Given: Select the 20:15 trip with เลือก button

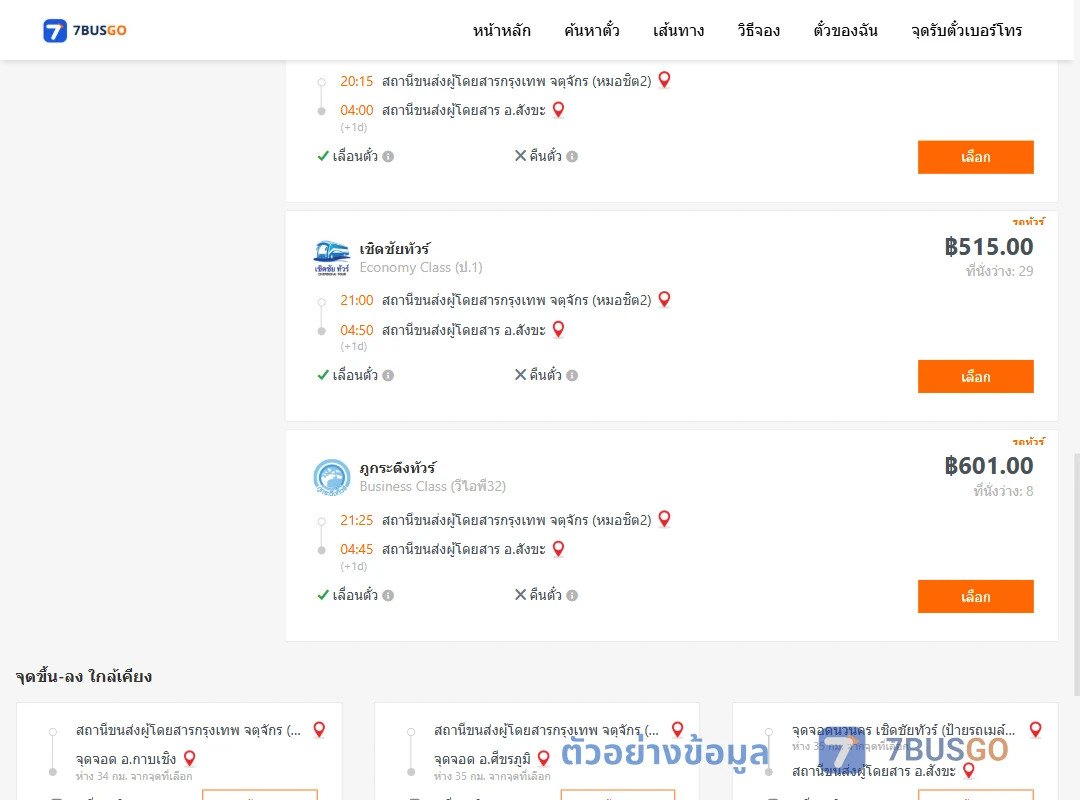Looking at the screenshot, I should pyautogui.click(x=975, y=157).
